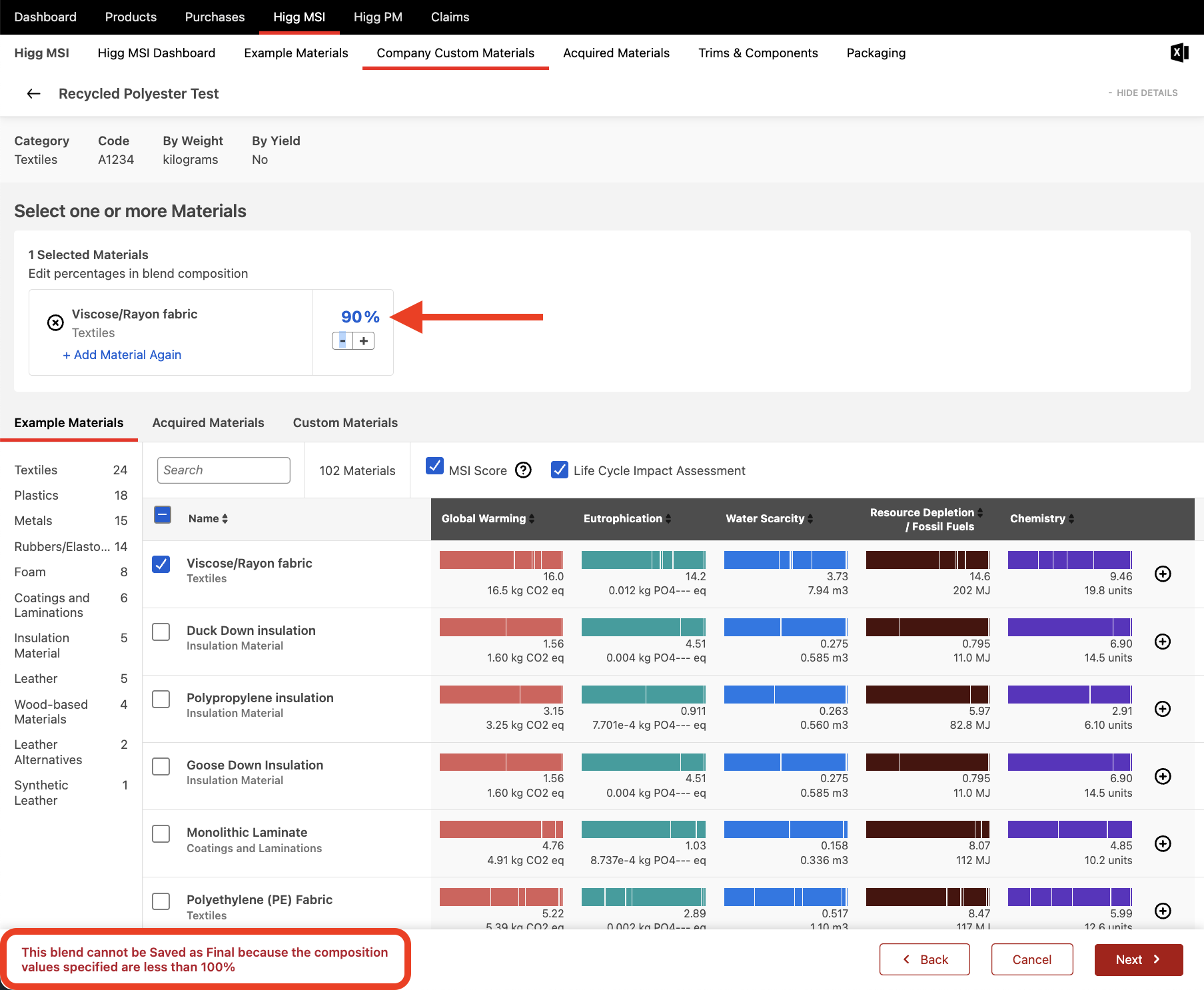Viewport: 1204px width, 990px height.
Task: Filter by Foam category
Action: coord(71,572)
